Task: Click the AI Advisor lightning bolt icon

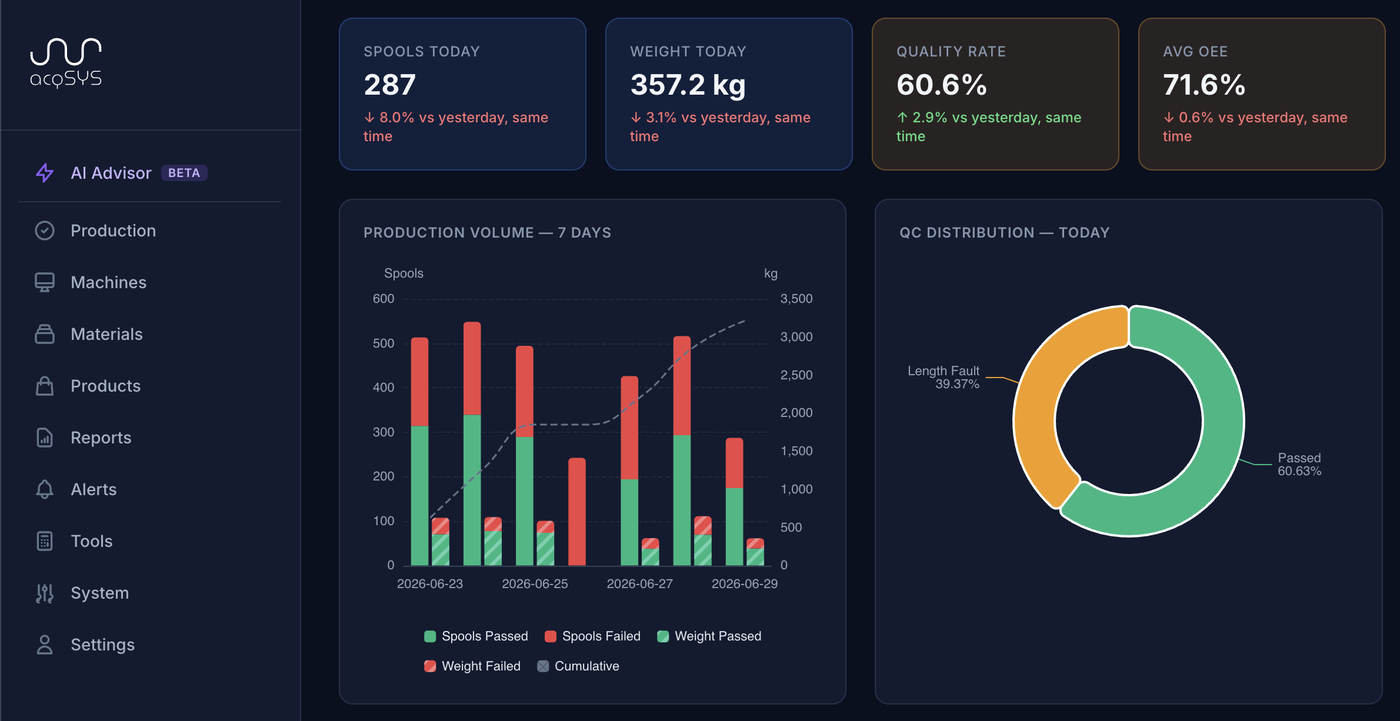Action: tap(45, 173)
